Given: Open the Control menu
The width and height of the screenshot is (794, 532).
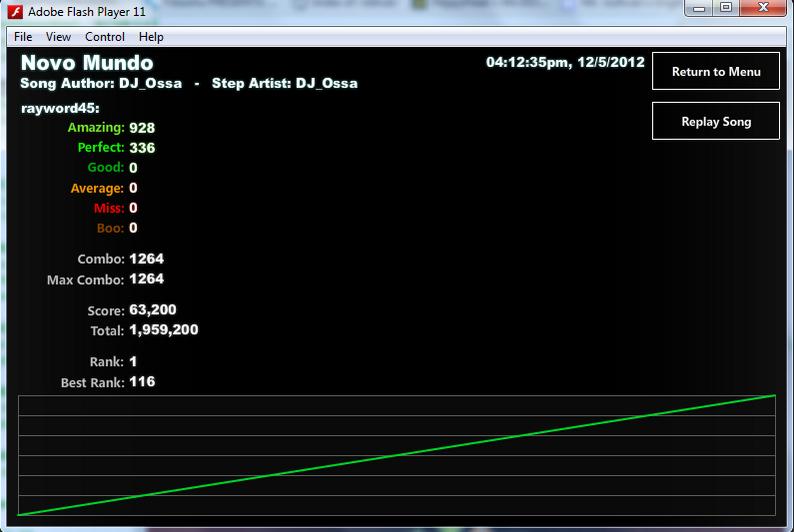Looking at the screenshot, I should point(105,37).
